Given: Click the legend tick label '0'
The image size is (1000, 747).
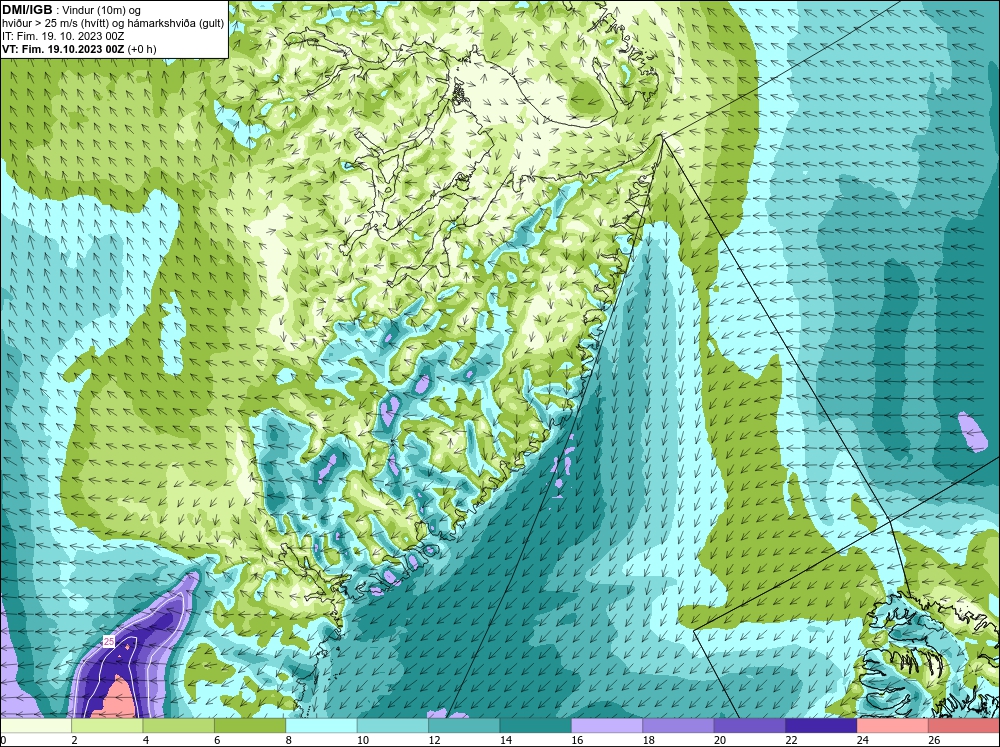Looking at the screenshot, I should [3, 740].
